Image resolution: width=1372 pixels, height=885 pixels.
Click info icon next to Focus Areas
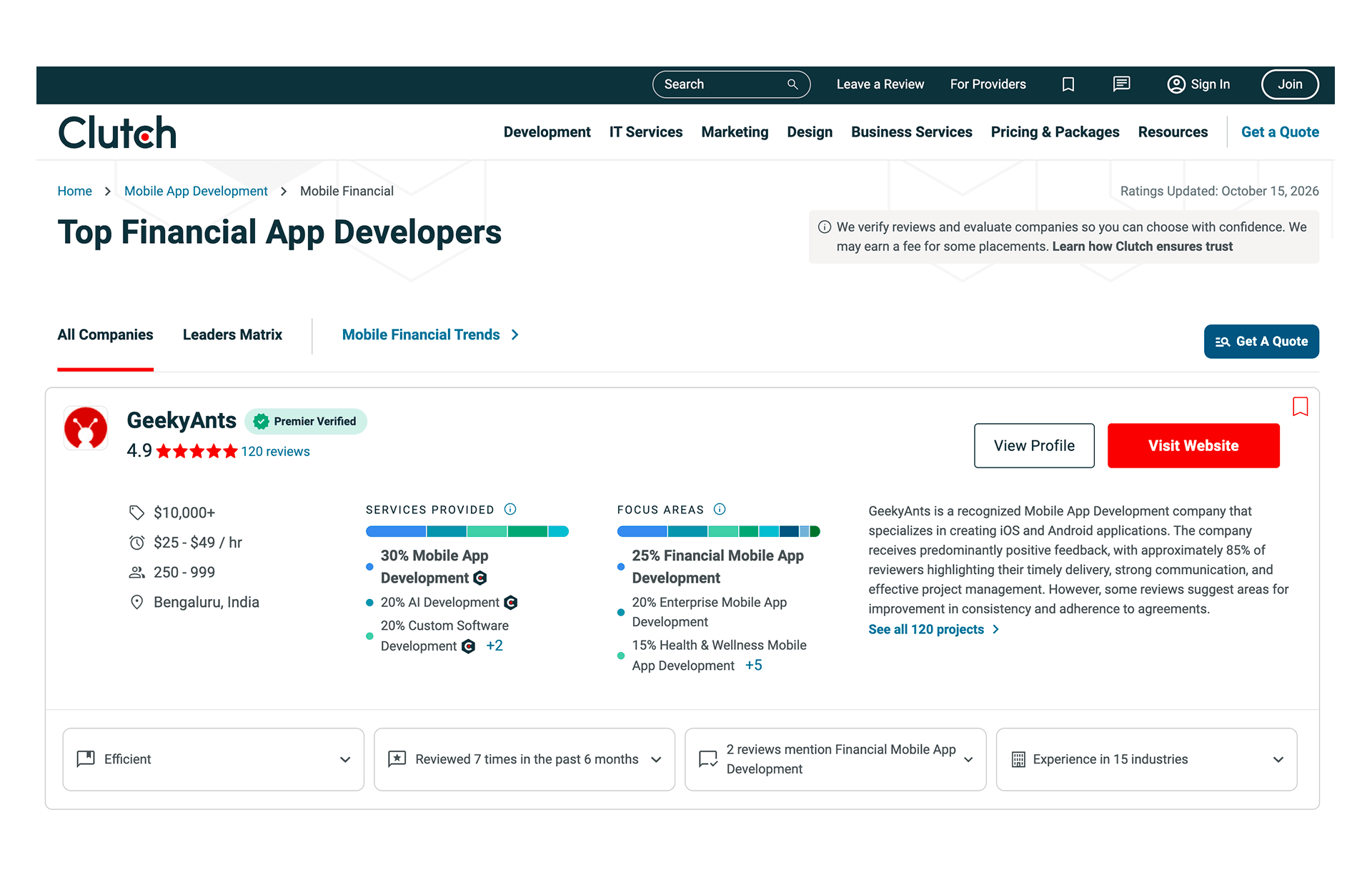(720, 509)
